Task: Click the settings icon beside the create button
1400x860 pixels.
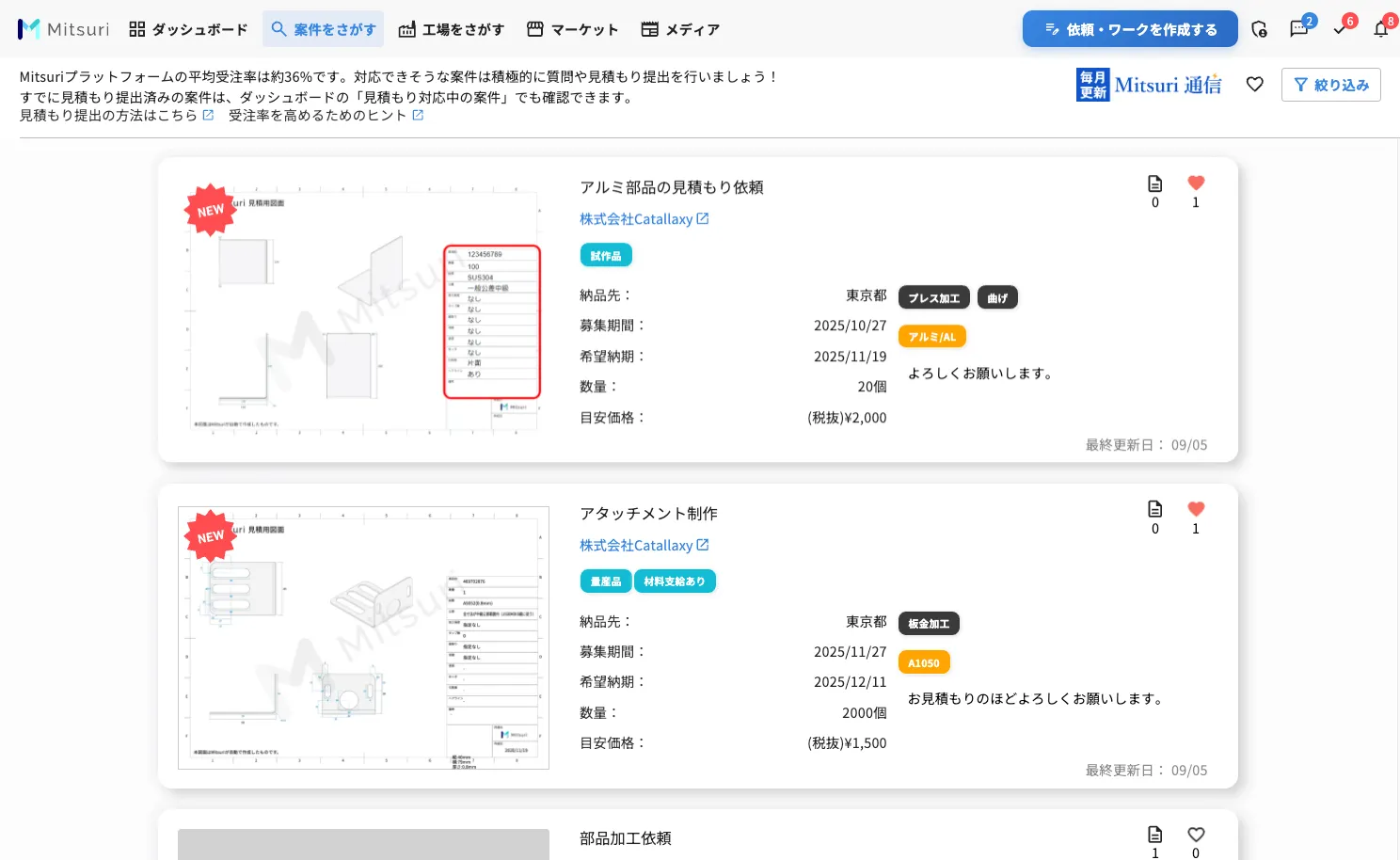Action: point(1260,29)
